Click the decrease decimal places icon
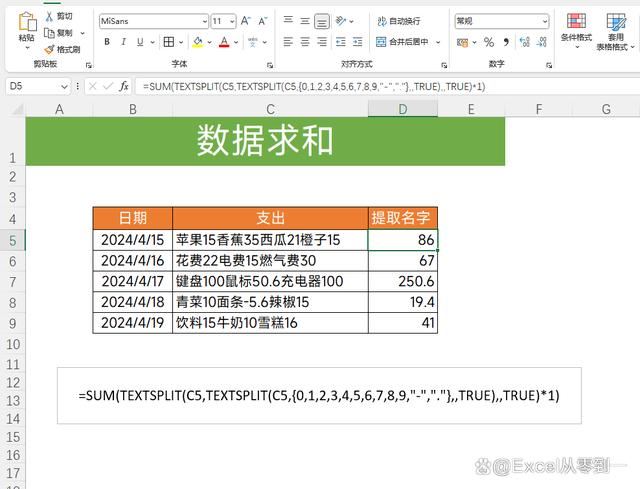Viewport: 640px width, 489px height. [542, 42]
